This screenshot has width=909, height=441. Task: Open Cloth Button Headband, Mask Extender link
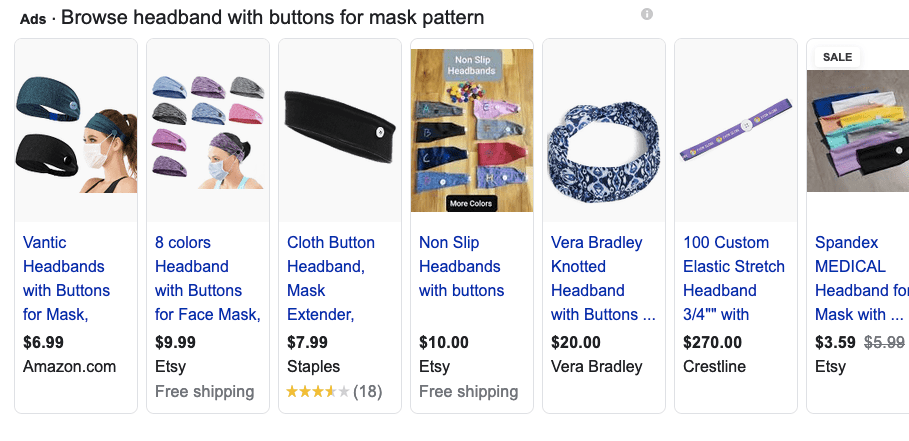pos(331,278)
